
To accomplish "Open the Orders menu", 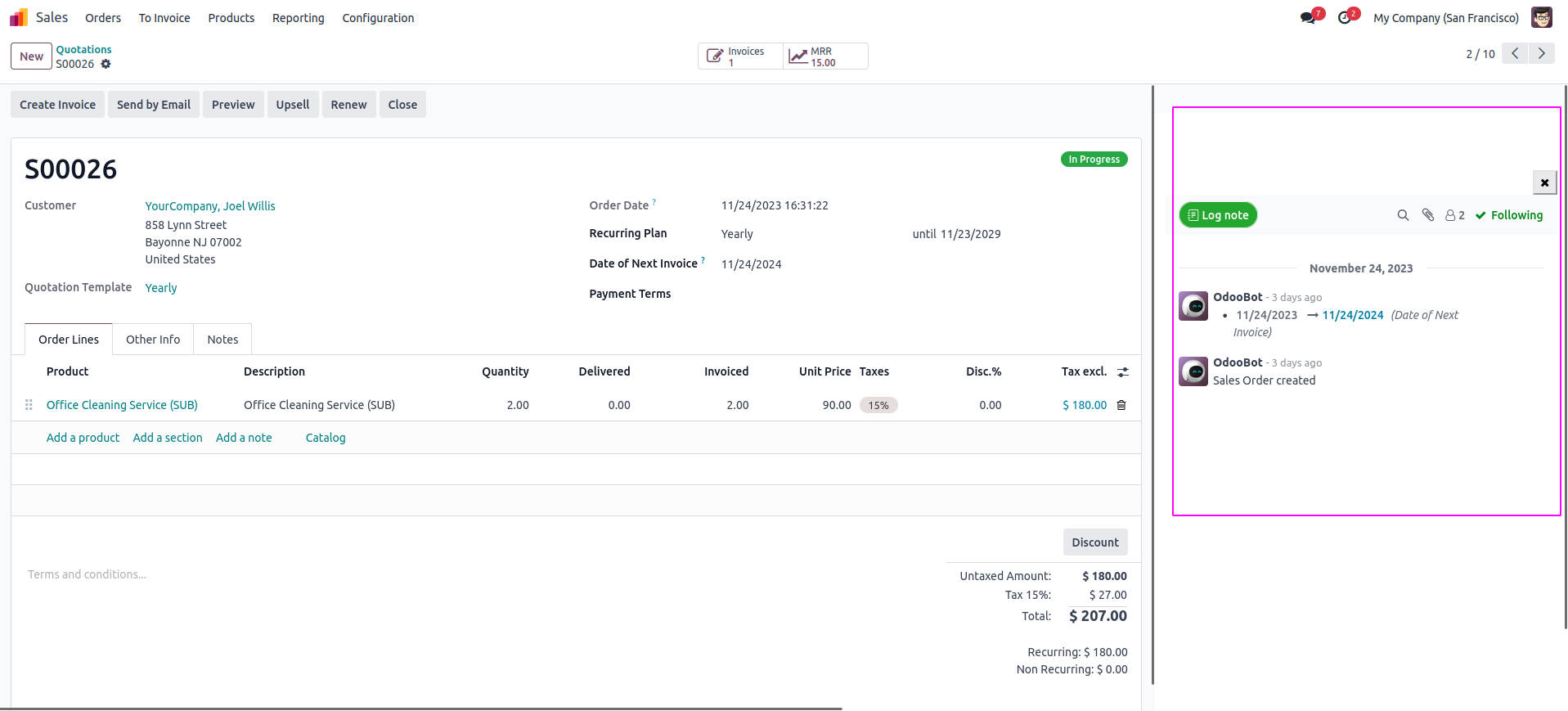I will (x=103, y=18).
